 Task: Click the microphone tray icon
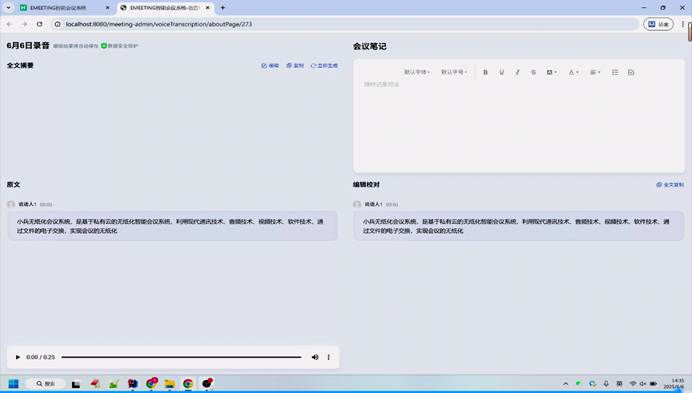606,384
